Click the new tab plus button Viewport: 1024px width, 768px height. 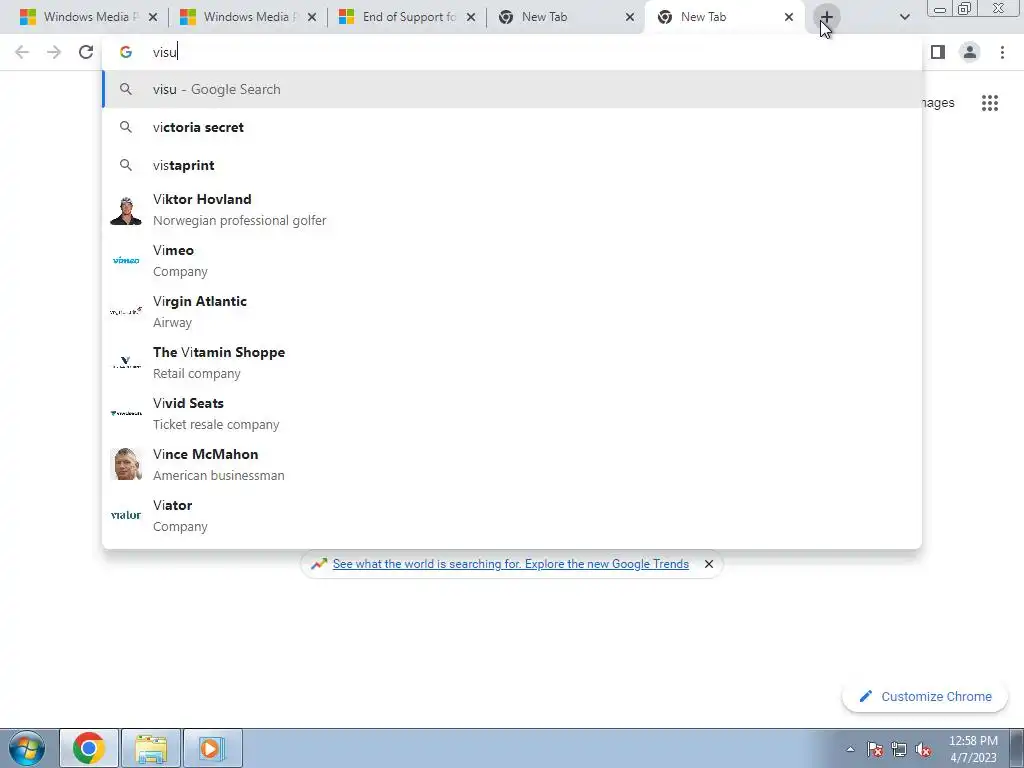pyautogui.click(x=826, y=18)
